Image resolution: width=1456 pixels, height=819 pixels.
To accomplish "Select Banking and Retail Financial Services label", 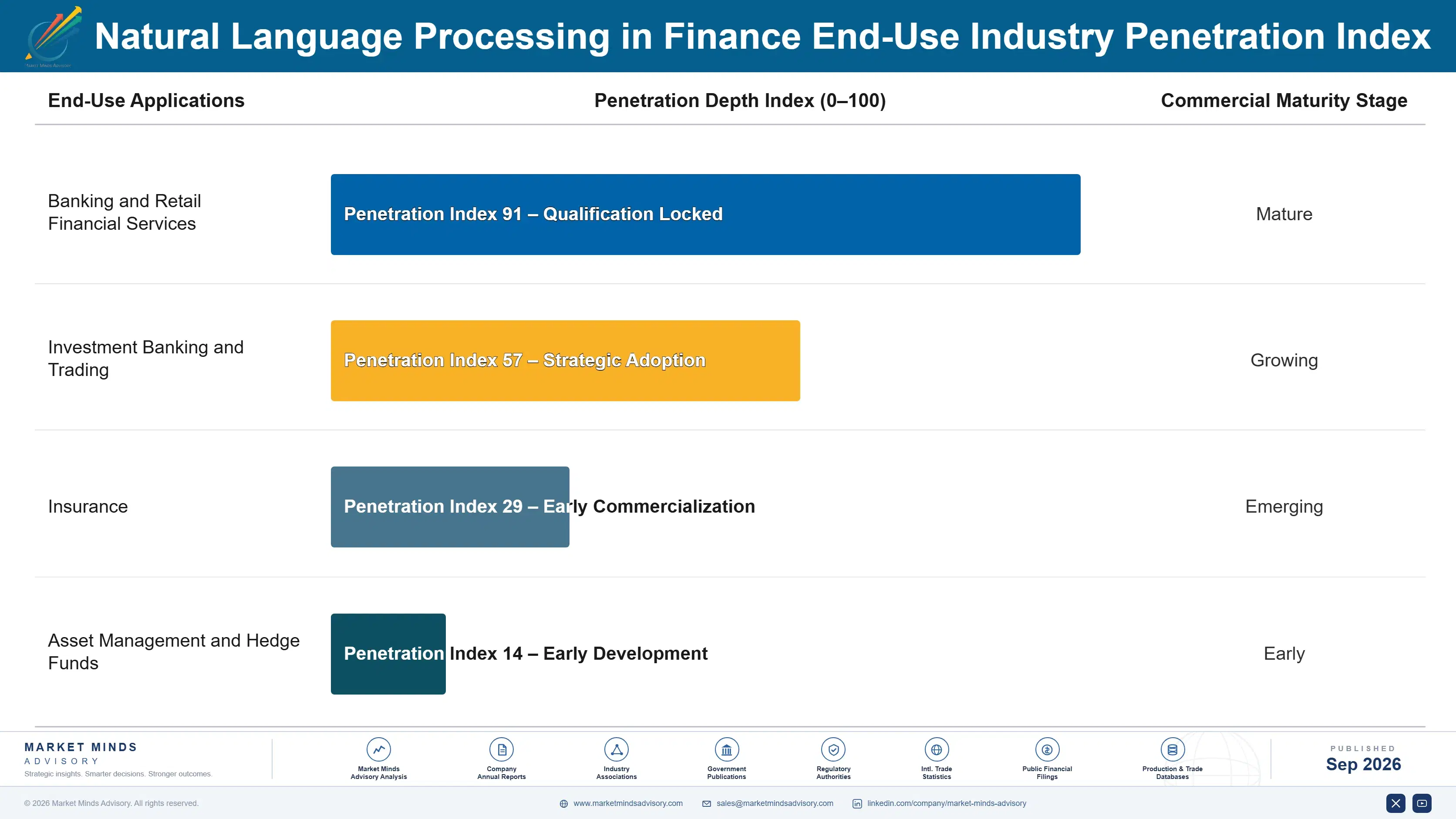I will pos(125,212).
